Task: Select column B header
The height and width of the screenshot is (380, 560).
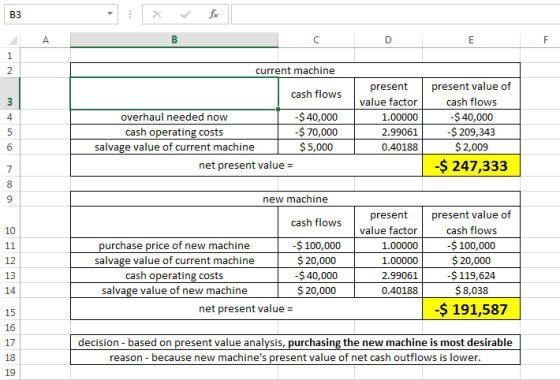Action: 174,40
